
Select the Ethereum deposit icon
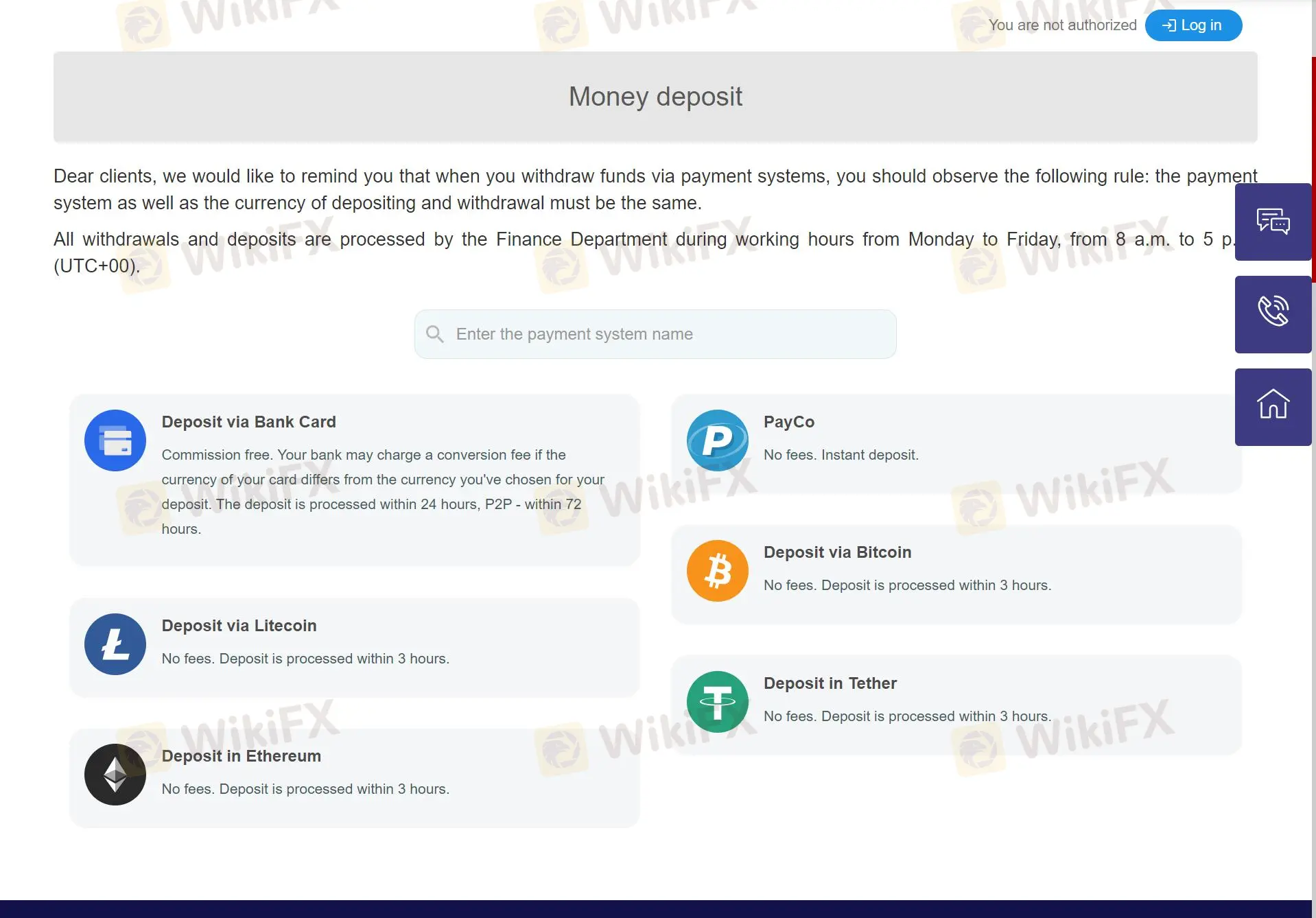click(115, 774)
